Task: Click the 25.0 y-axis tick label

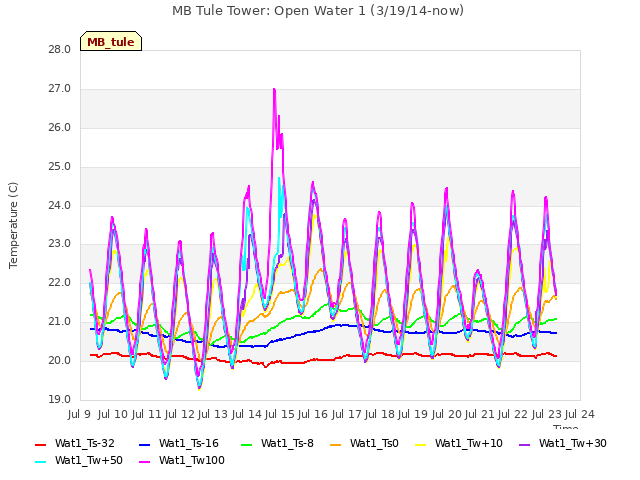Action: [x=60, y=167]
